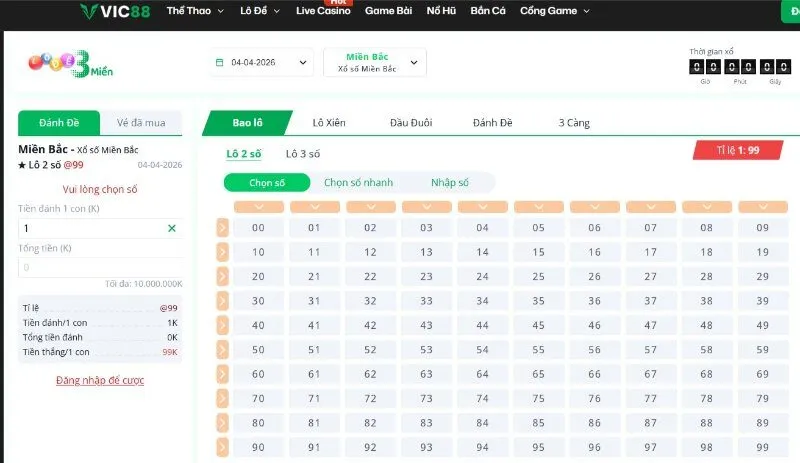Select entire row starting with 00

(x=222, y=228)
